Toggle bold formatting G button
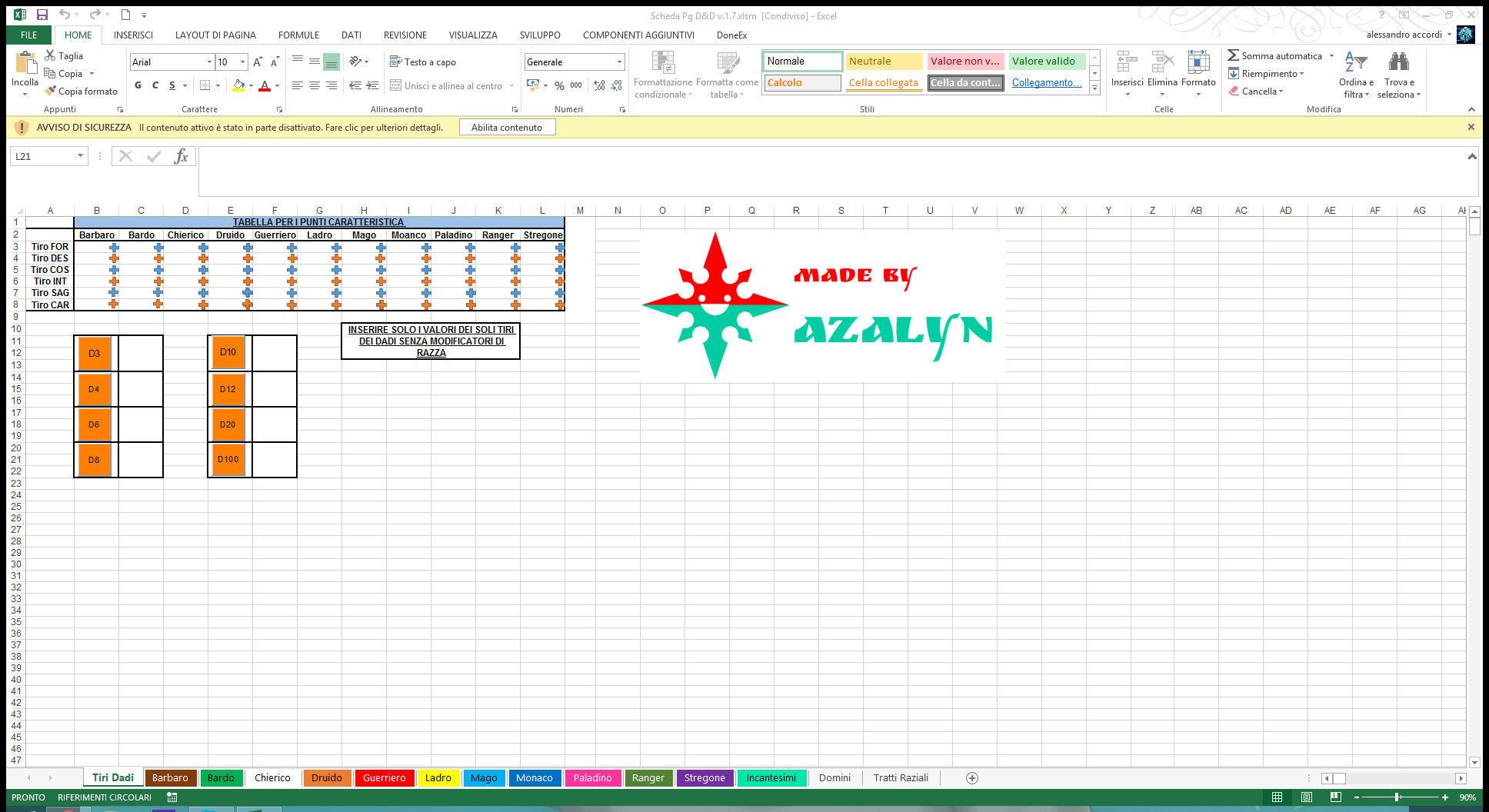Screen dimensions: 1489x812 tap(138, 85)
